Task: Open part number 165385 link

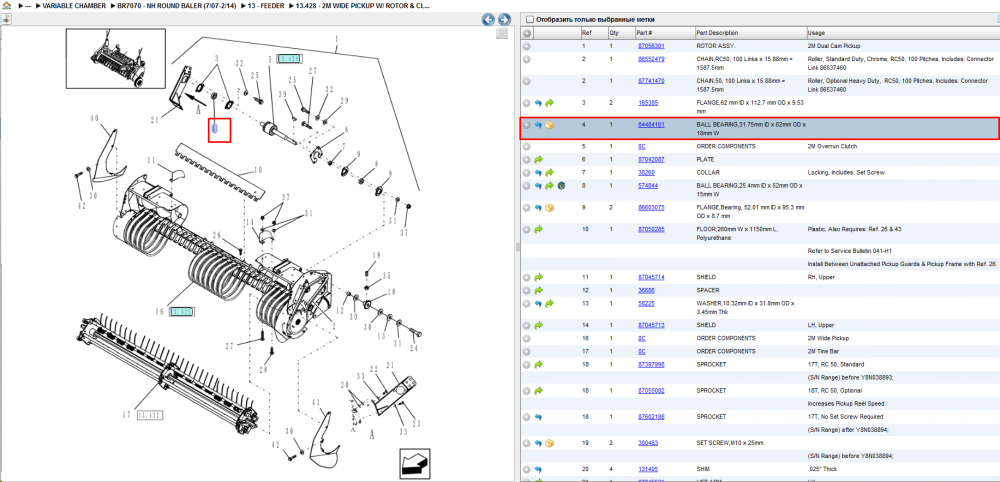Action: [x=648, y=103]
